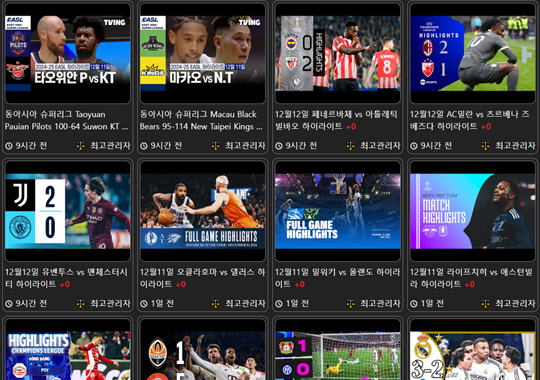Click the '9시간 전' timestamp on the Taoyuan post
The height and width of the screenshot is (380, 540).
(x=31, y=146)
